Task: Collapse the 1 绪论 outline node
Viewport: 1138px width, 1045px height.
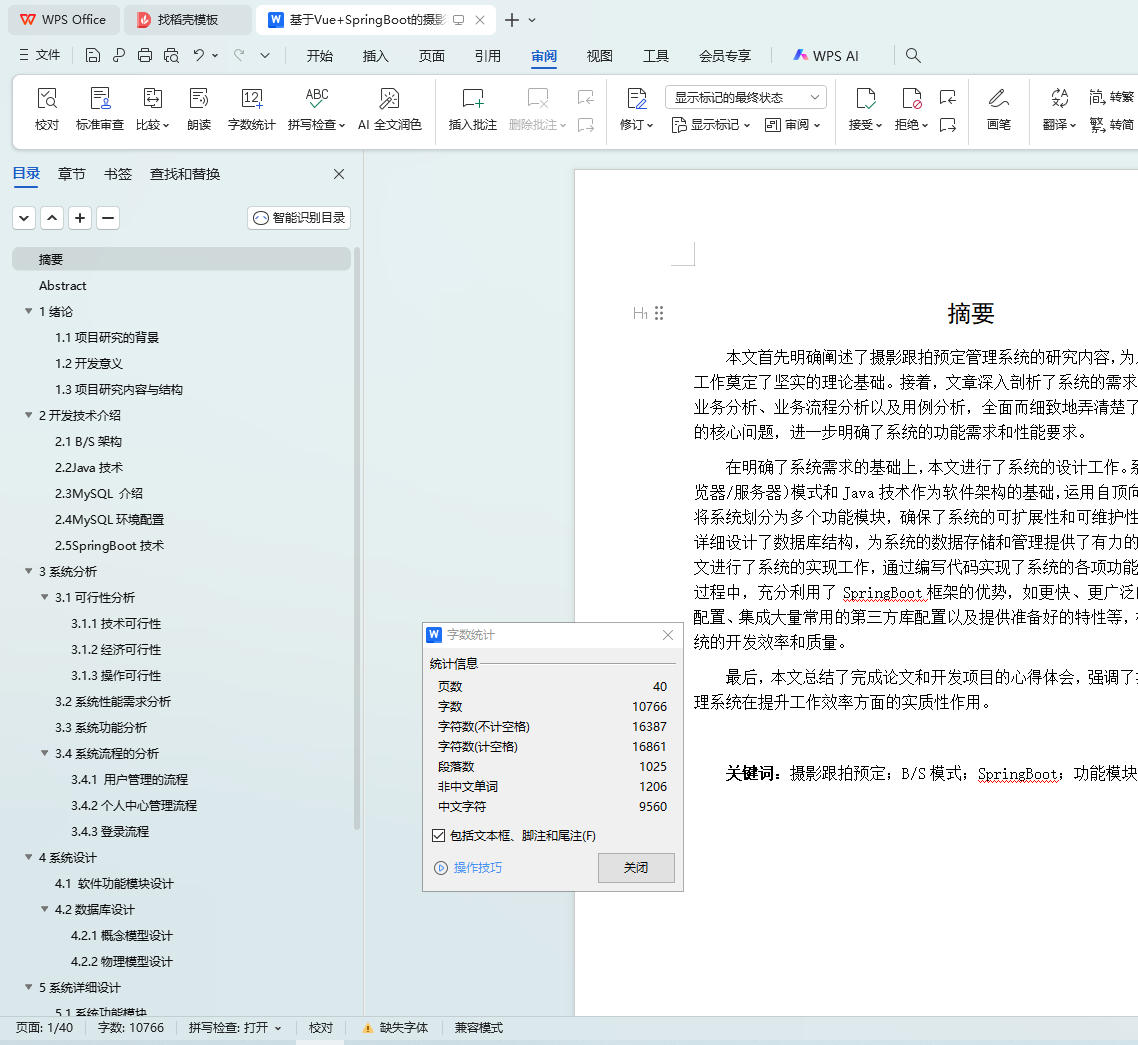Action: pyautogui.click(x=29, y=311)
